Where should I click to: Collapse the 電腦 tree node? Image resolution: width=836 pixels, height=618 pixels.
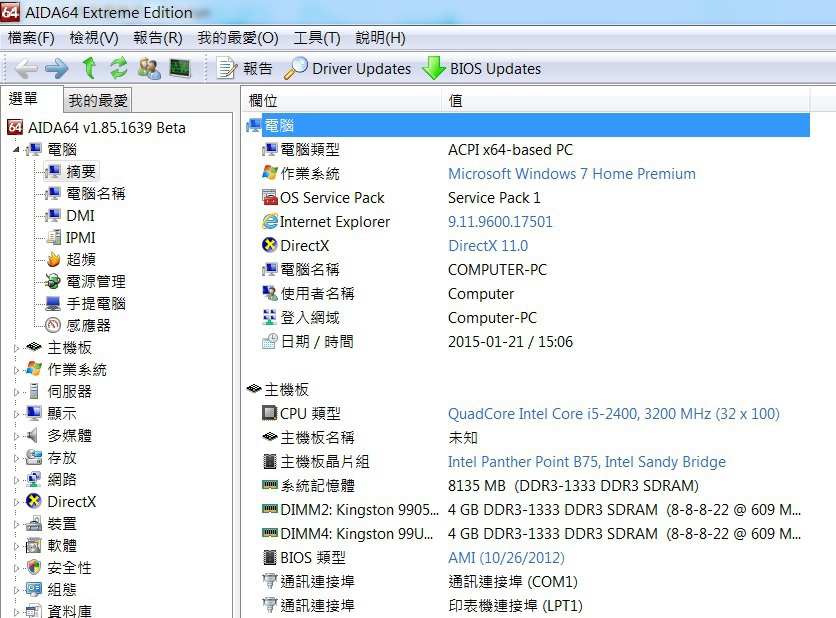(x=16, y=150)
